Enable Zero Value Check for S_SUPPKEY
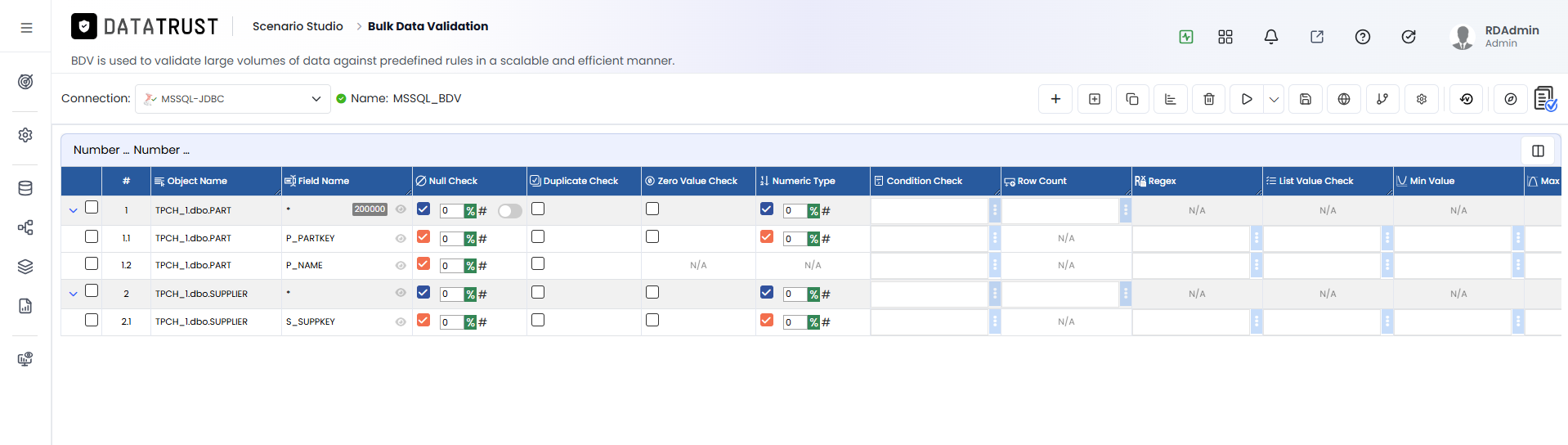 pyautogui.click(x=652, y=320)
